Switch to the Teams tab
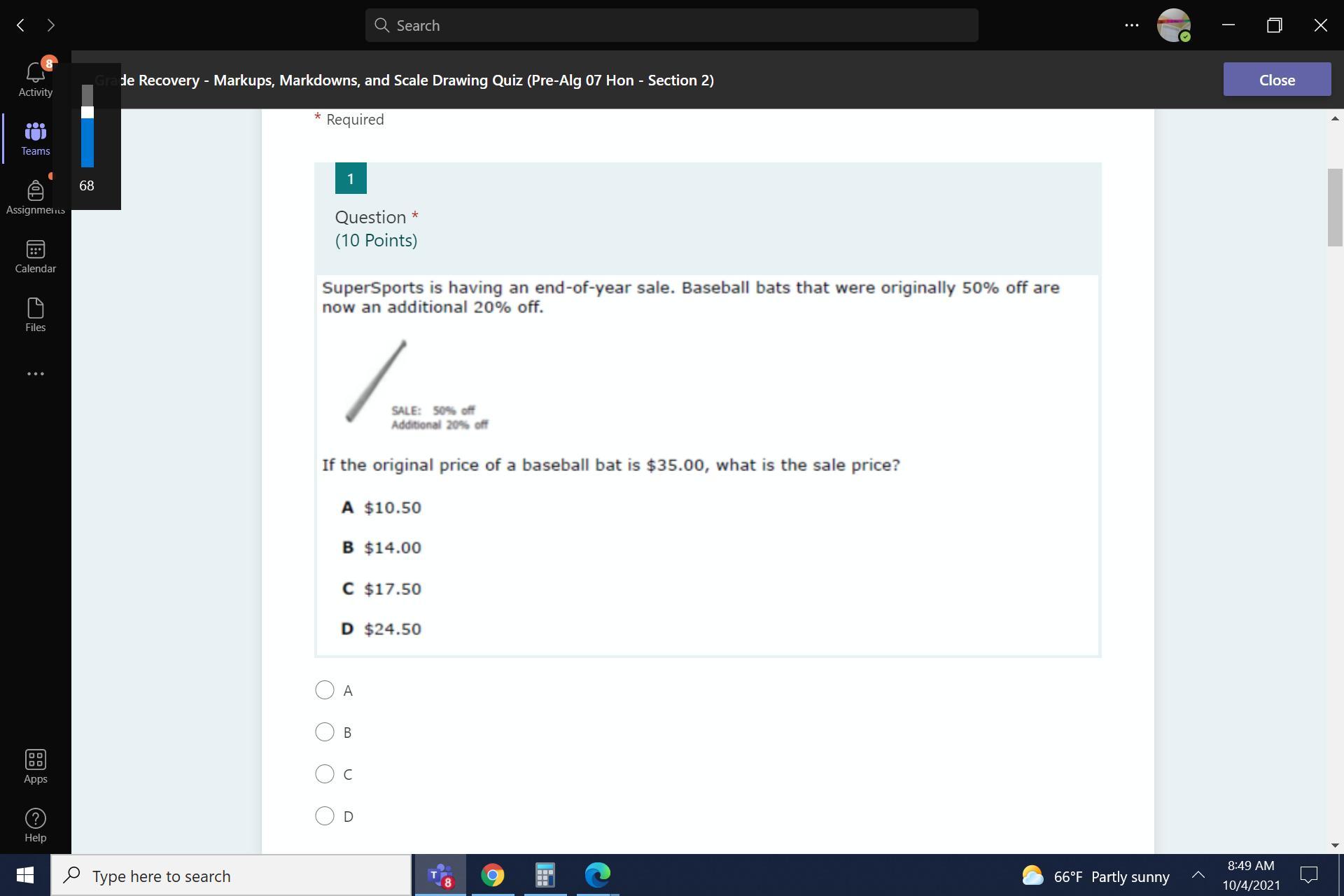Screen dimensions: 1344x896 (35, 139)
